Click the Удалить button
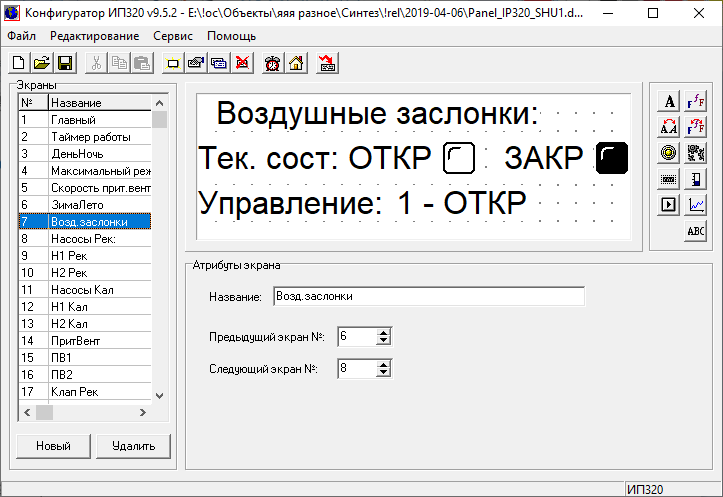Screen dimensions: 723x497 pyautogui.click(x=133, y=446)
